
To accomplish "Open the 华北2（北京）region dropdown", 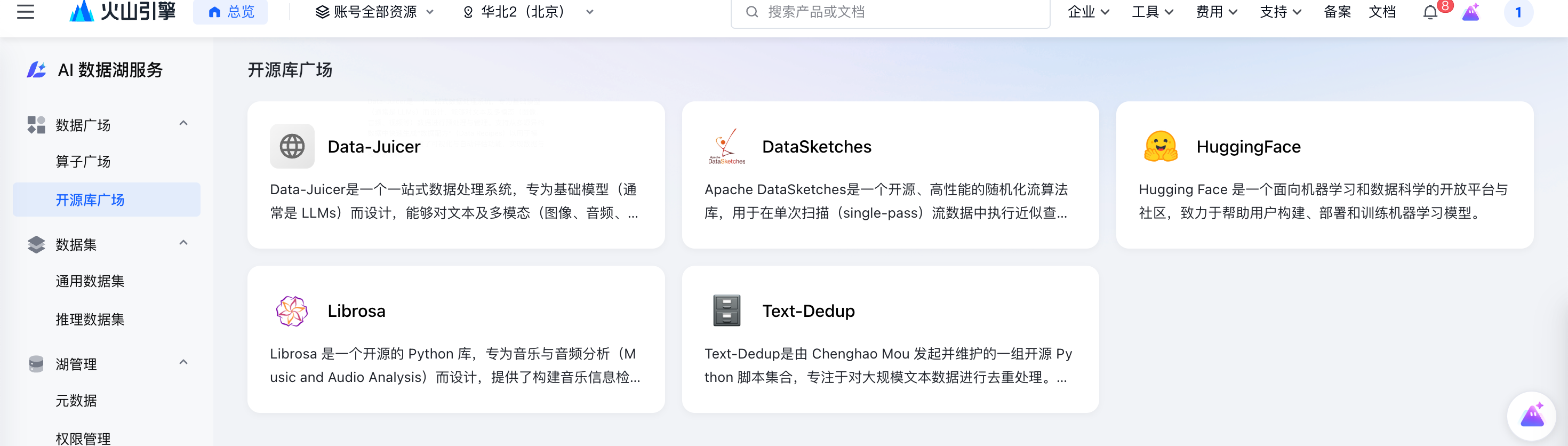I will [528, 12].
